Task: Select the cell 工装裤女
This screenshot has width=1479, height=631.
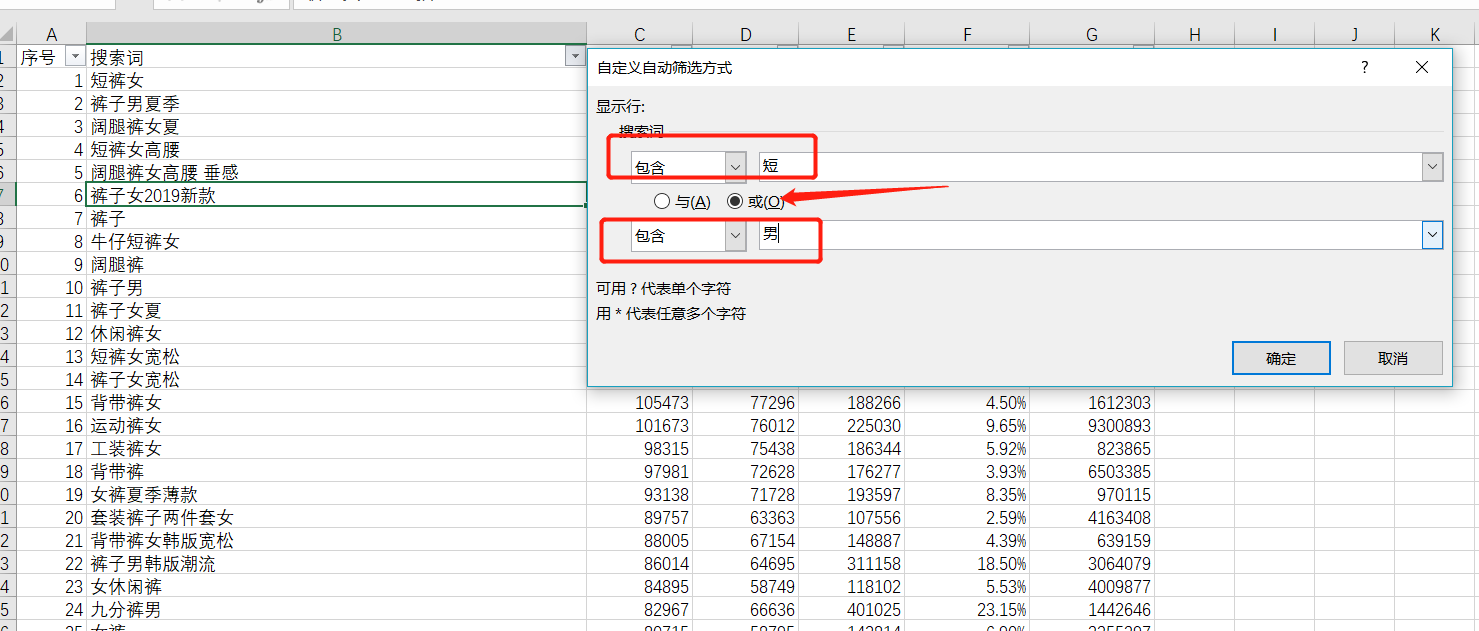Action: (x=337, y=449)
